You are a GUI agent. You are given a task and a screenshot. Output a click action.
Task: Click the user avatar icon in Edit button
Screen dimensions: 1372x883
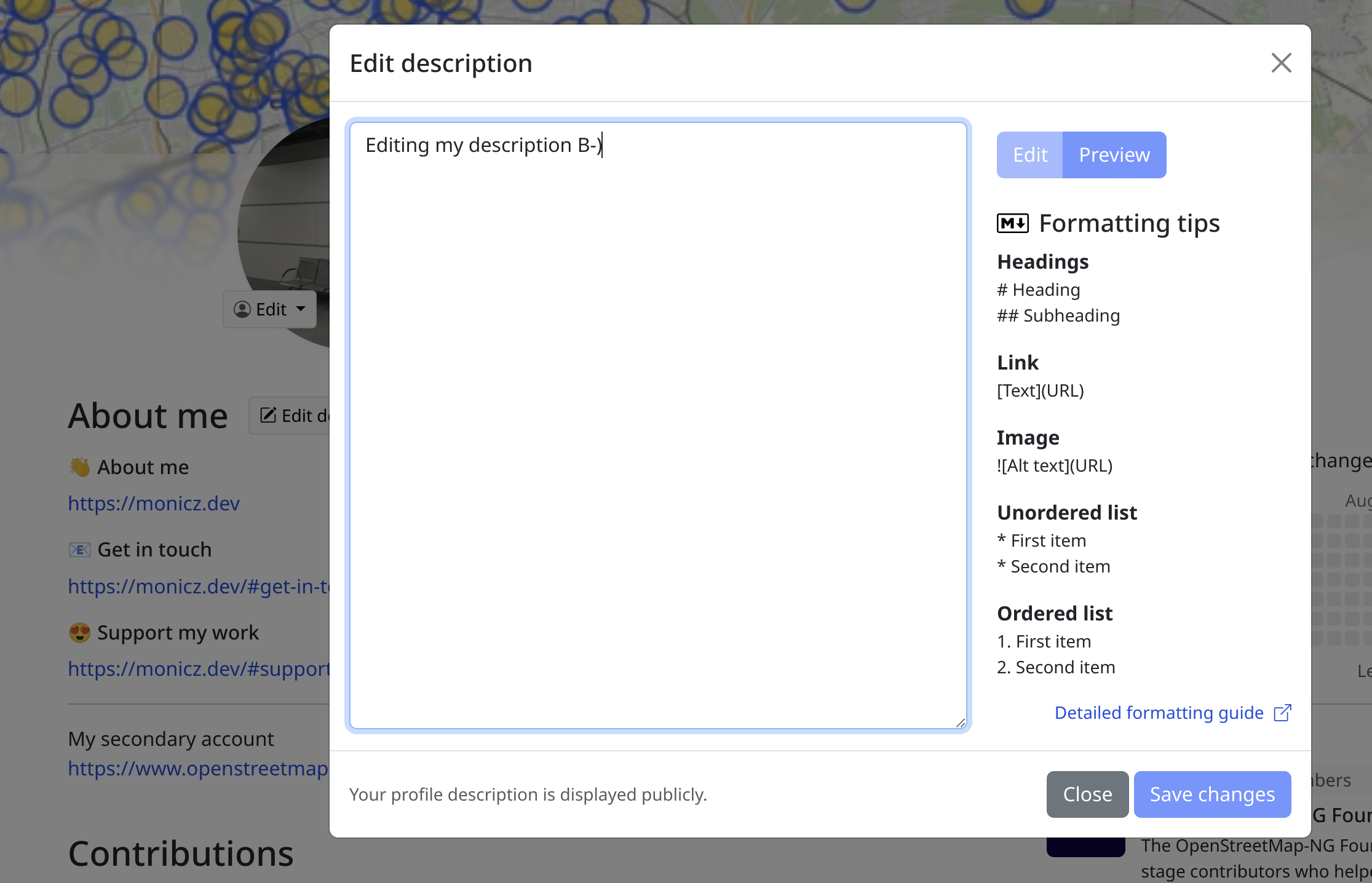[x=242, y=309]
